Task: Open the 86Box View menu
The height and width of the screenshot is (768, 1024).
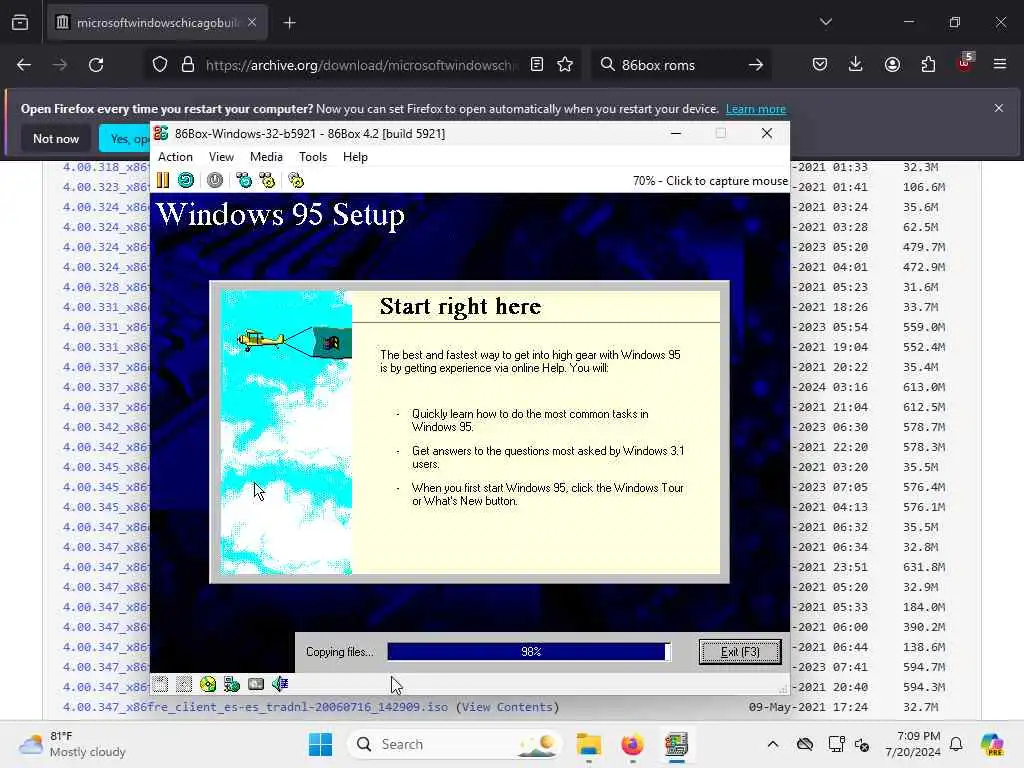Action: point(221,157)
